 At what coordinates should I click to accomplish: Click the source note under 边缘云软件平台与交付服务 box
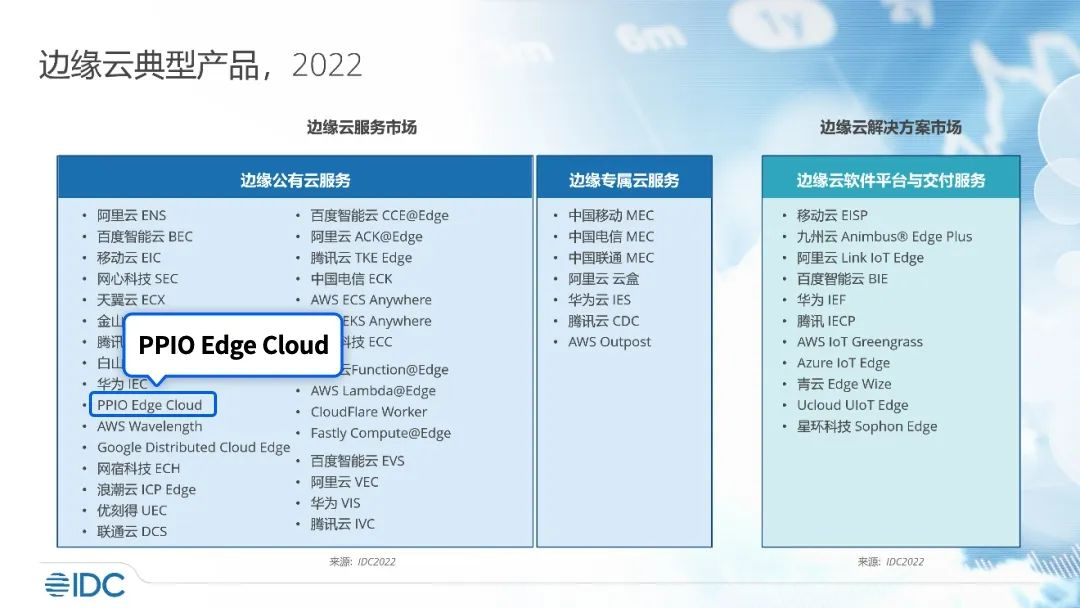point(891,562)
